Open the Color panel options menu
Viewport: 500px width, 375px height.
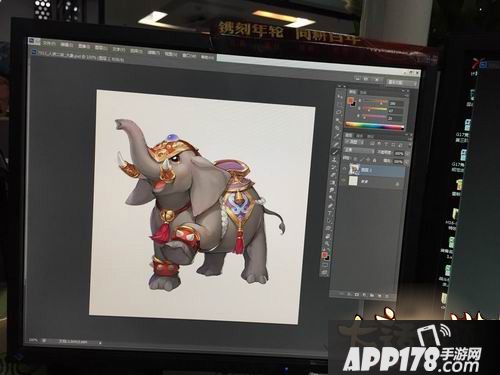pos(408,95)
